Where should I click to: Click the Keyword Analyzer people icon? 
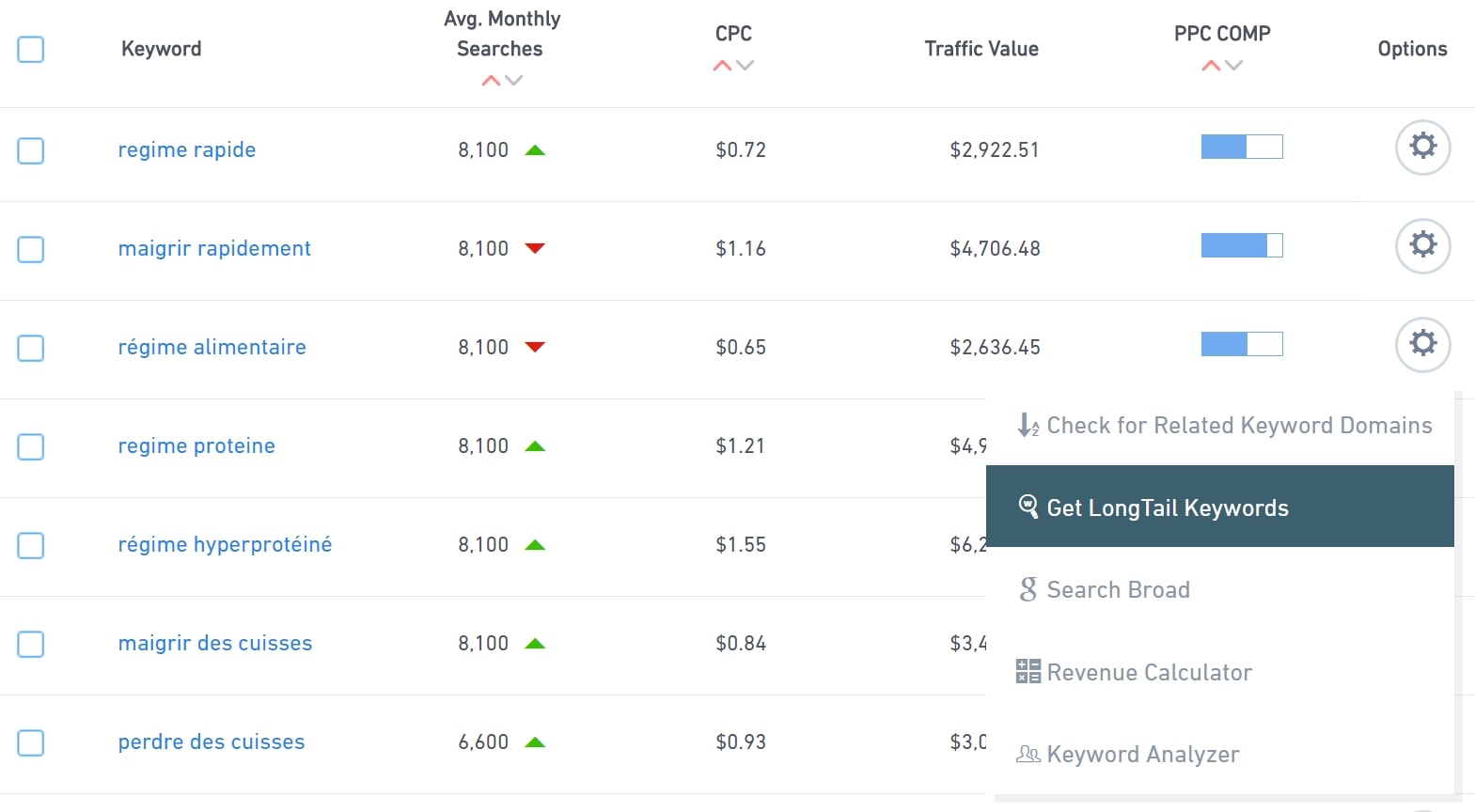tap(1028, 754)
